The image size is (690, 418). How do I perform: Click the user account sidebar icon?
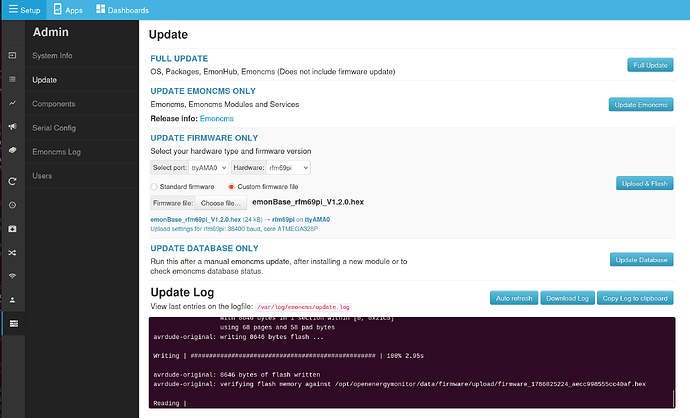click(12, 300)
